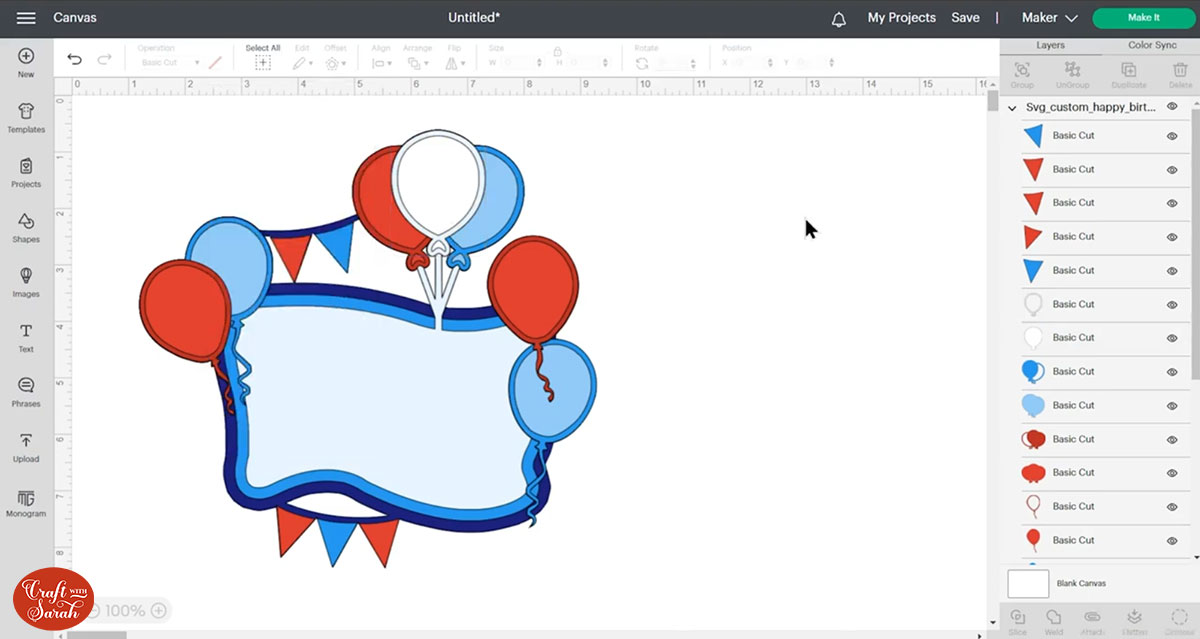
Task: Open the Templates panel
Action: [26, 117]
